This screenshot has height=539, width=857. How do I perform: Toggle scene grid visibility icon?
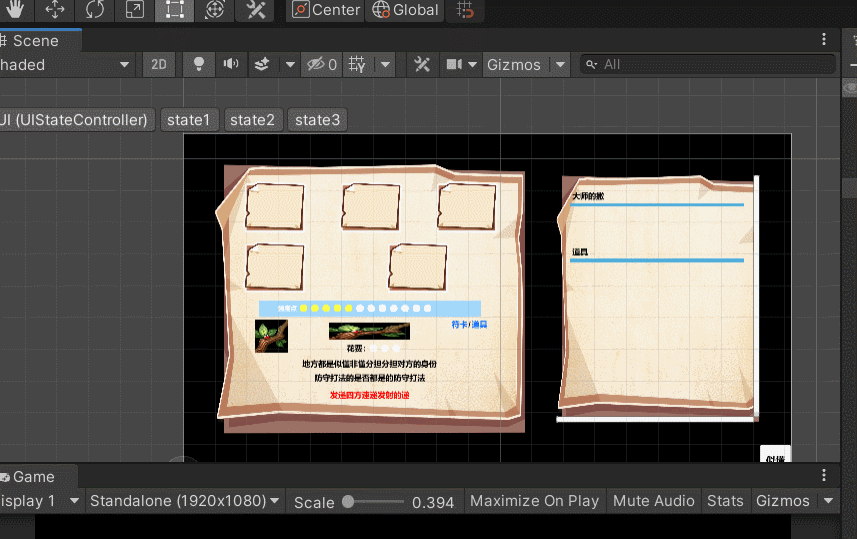click(x=358, y=65)
